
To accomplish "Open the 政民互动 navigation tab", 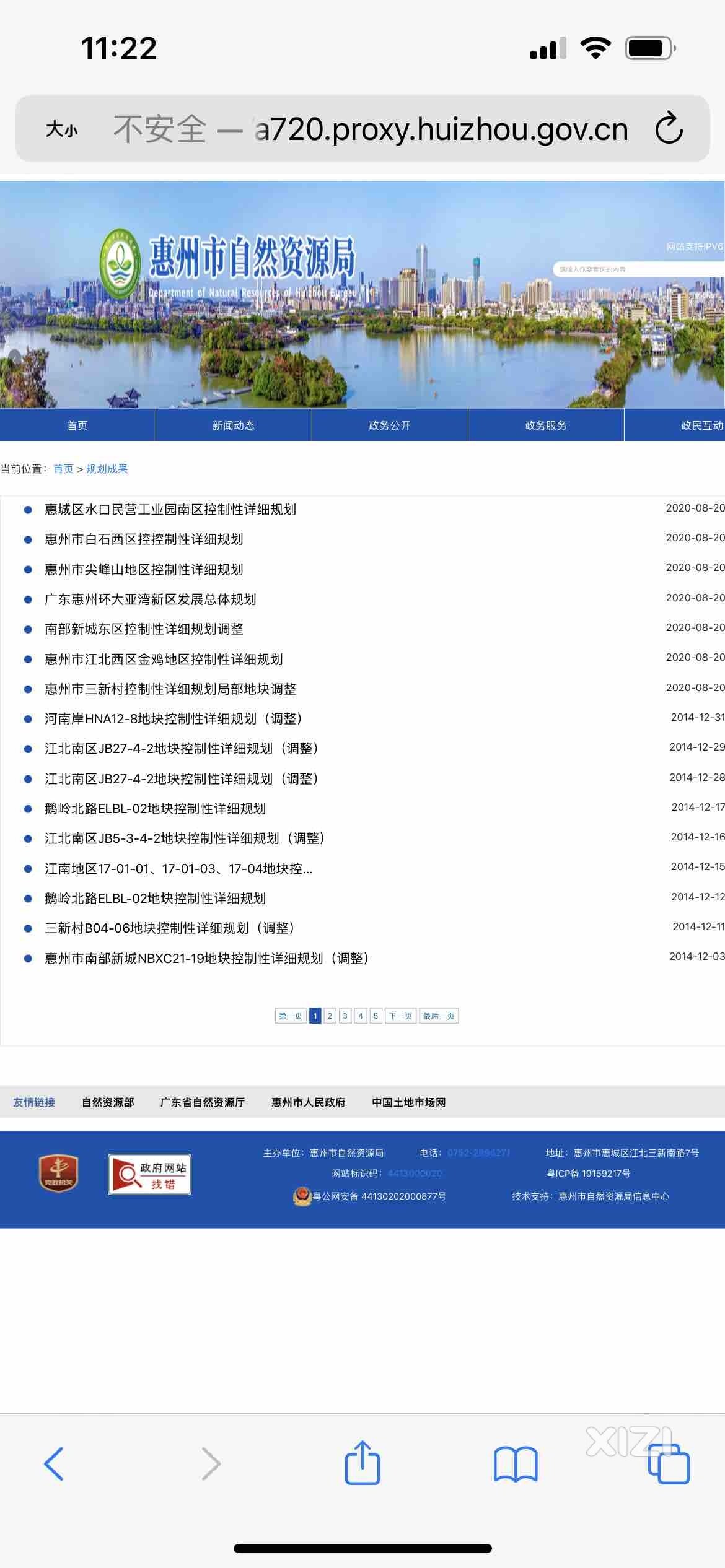I will pos(675,425).
